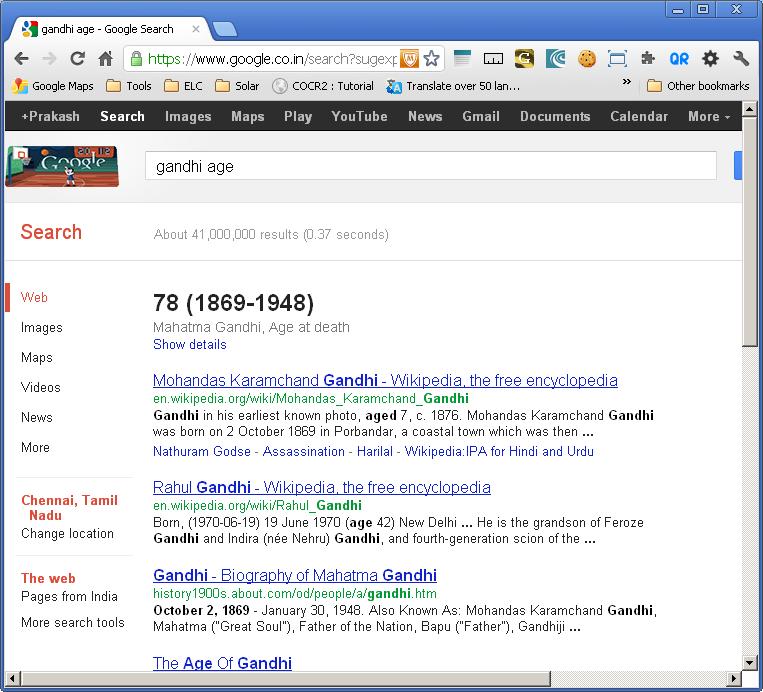The height and width of the screenshot is (692, 763).
Task: Click the horizontal scrollbar thumb
Action: [x=286, y=678]
